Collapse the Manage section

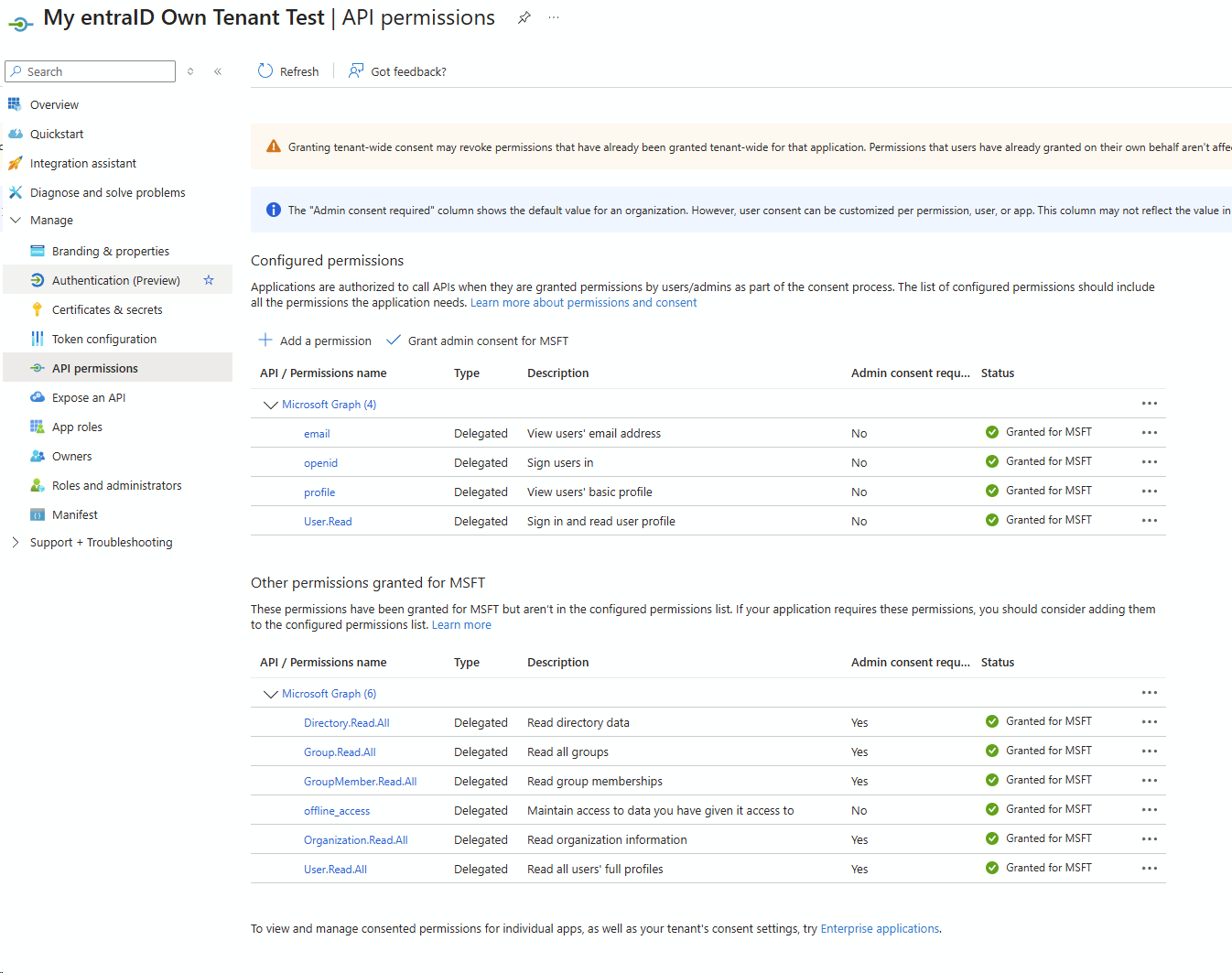[16, 221]
